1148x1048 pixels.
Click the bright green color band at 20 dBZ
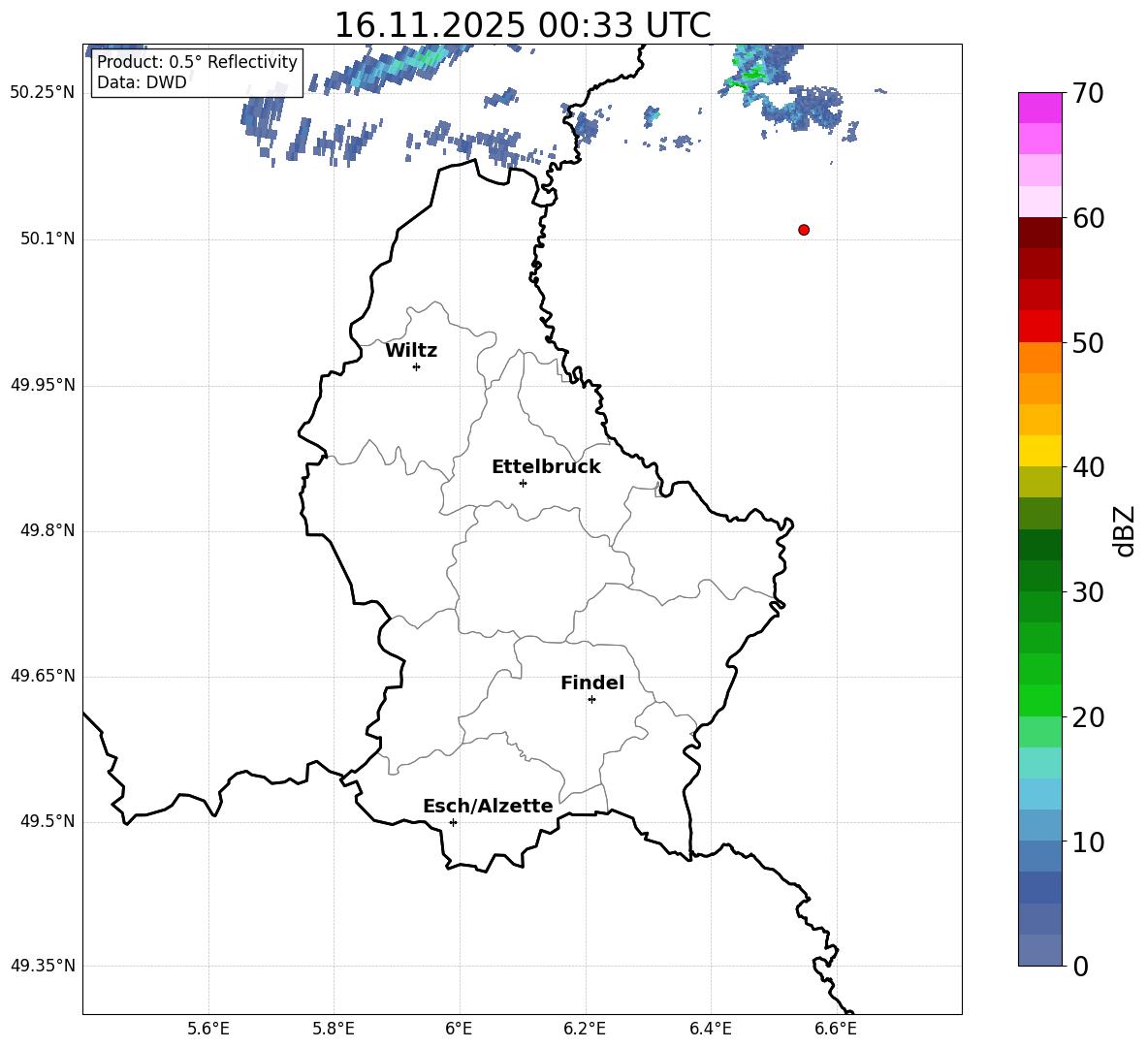[1040, 700]
